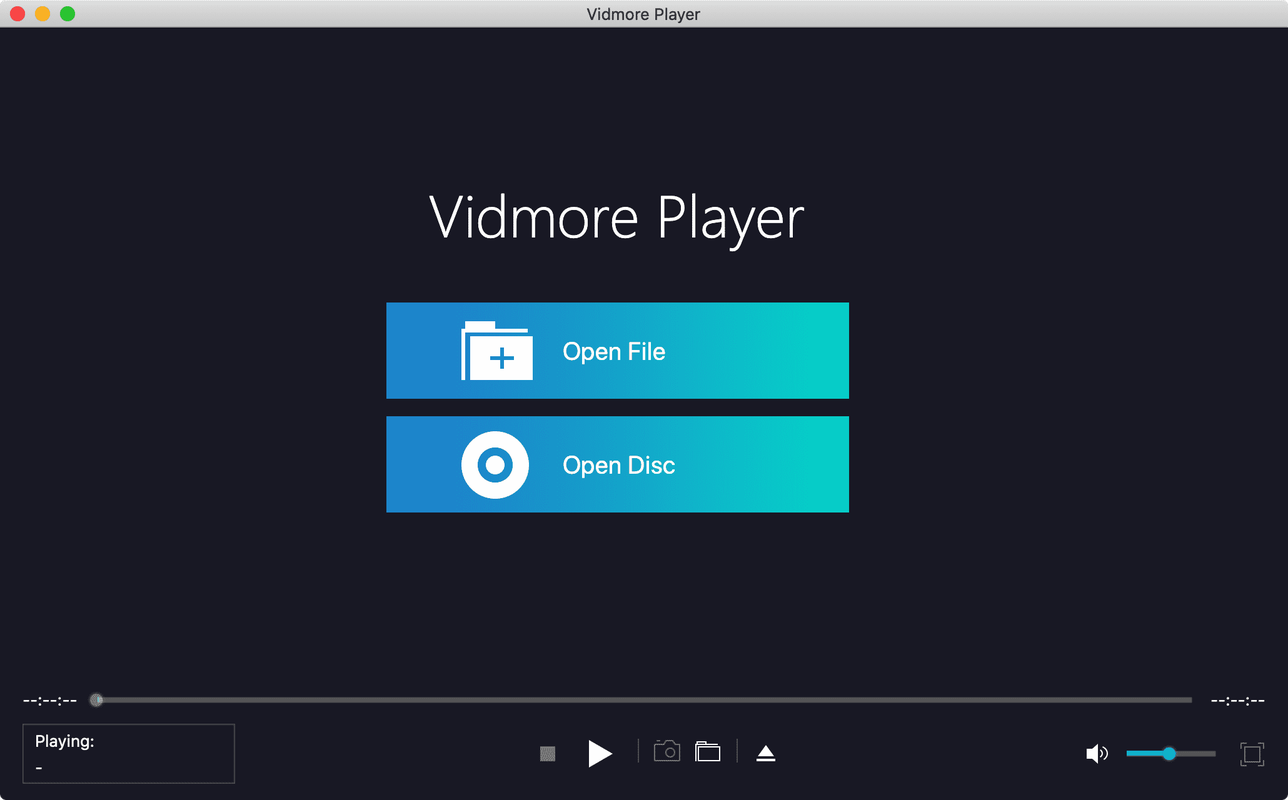Click the volume slider handle
The width and height of the screenshot is (1288, 800).
click(x=1168, y=753)
